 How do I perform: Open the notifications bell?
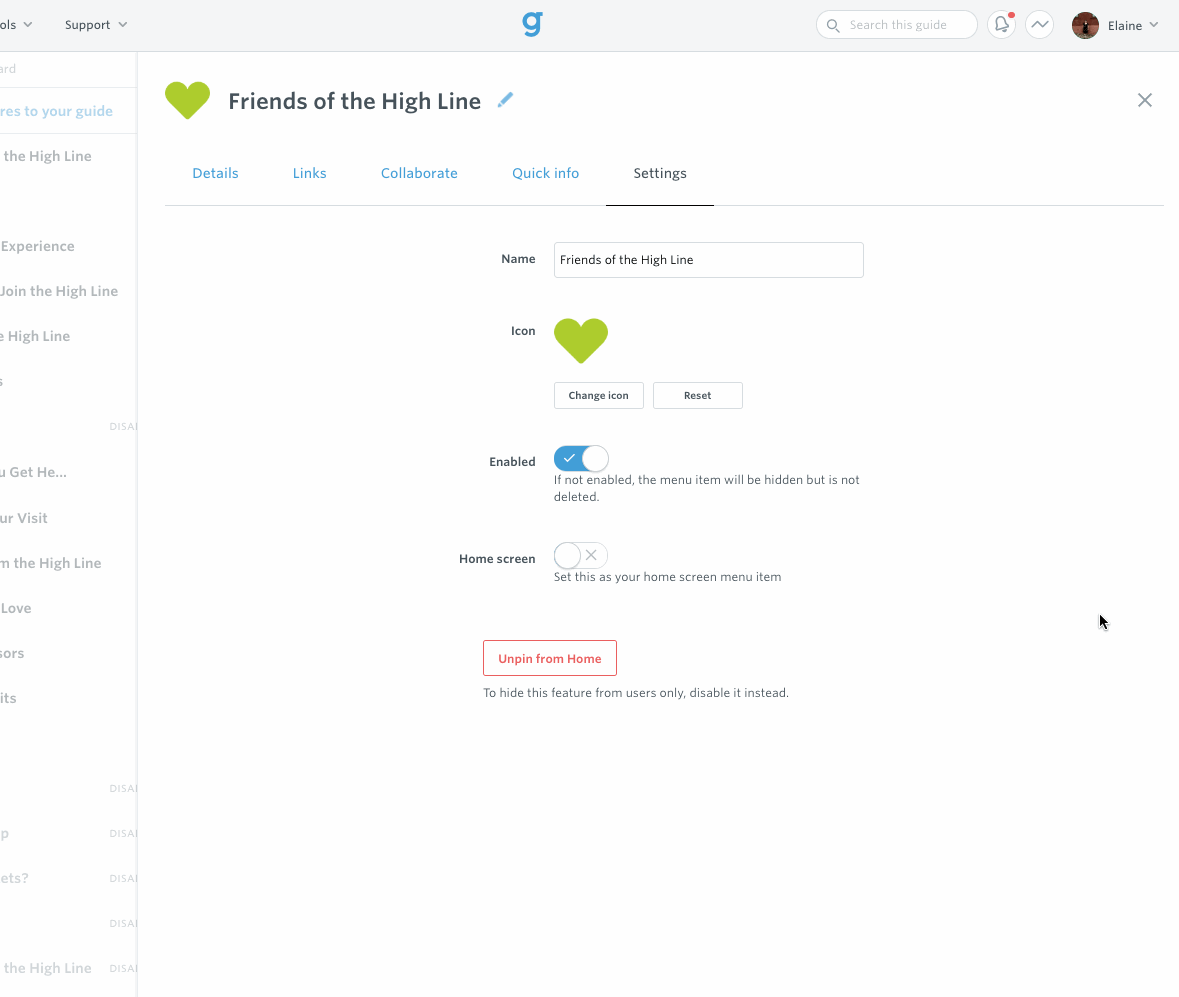tap(1002, 25)
